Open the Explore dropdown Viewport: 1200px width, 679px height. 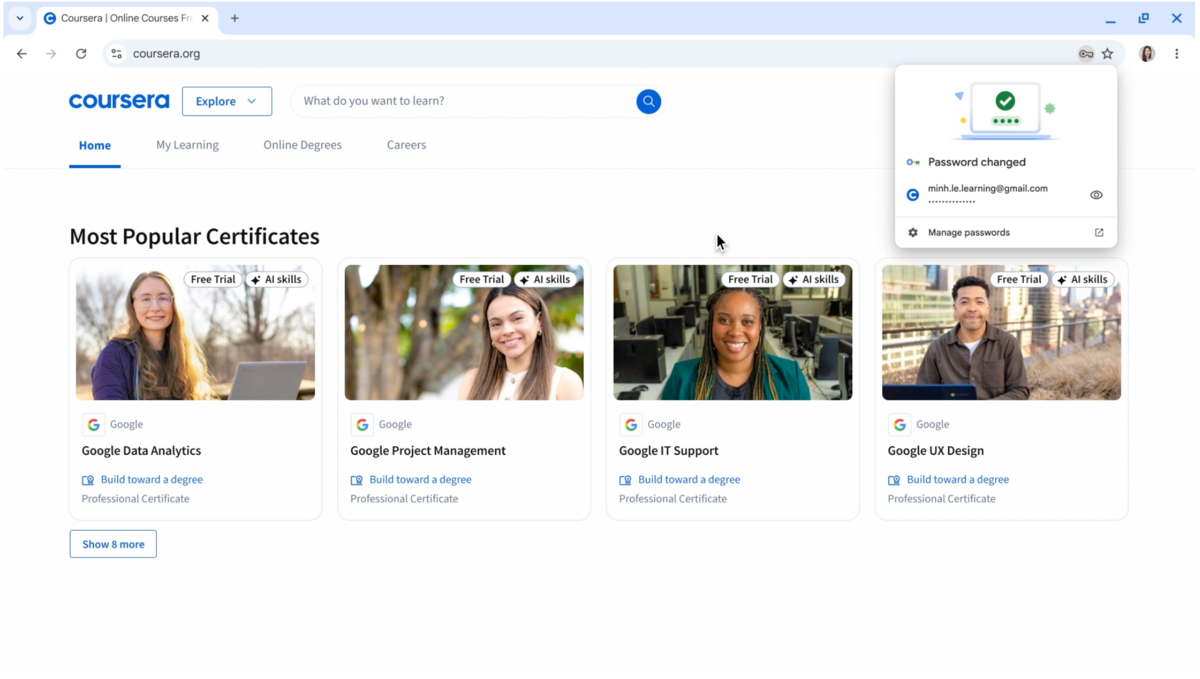pyautogui.click(x=227, y=101)
